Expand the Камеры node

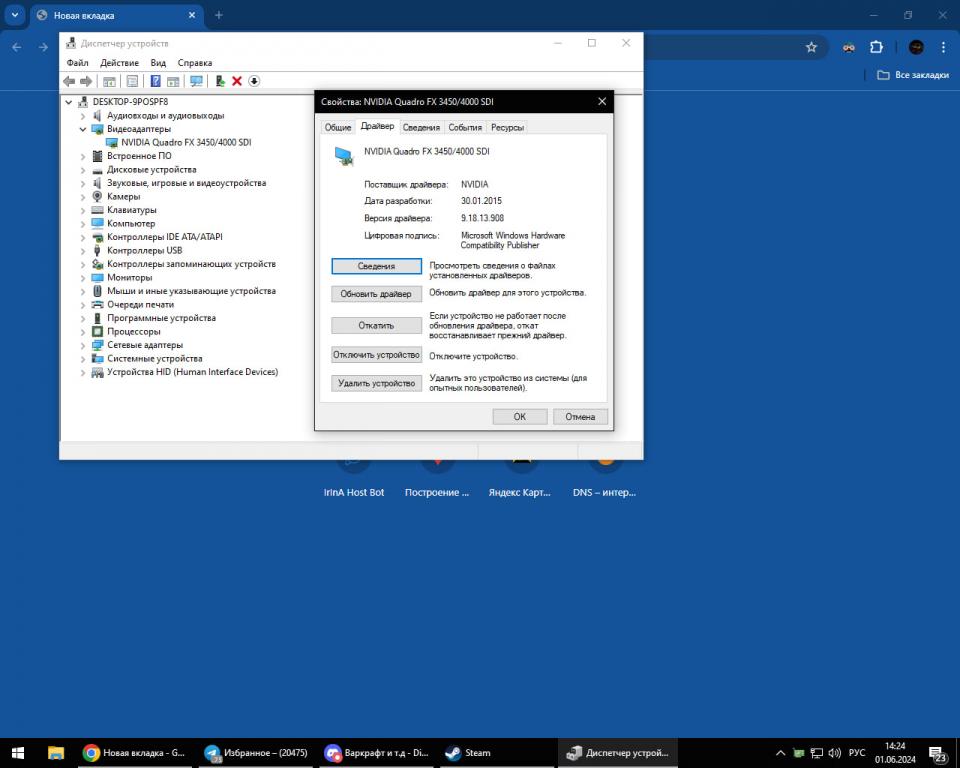(x=83, y=197)
